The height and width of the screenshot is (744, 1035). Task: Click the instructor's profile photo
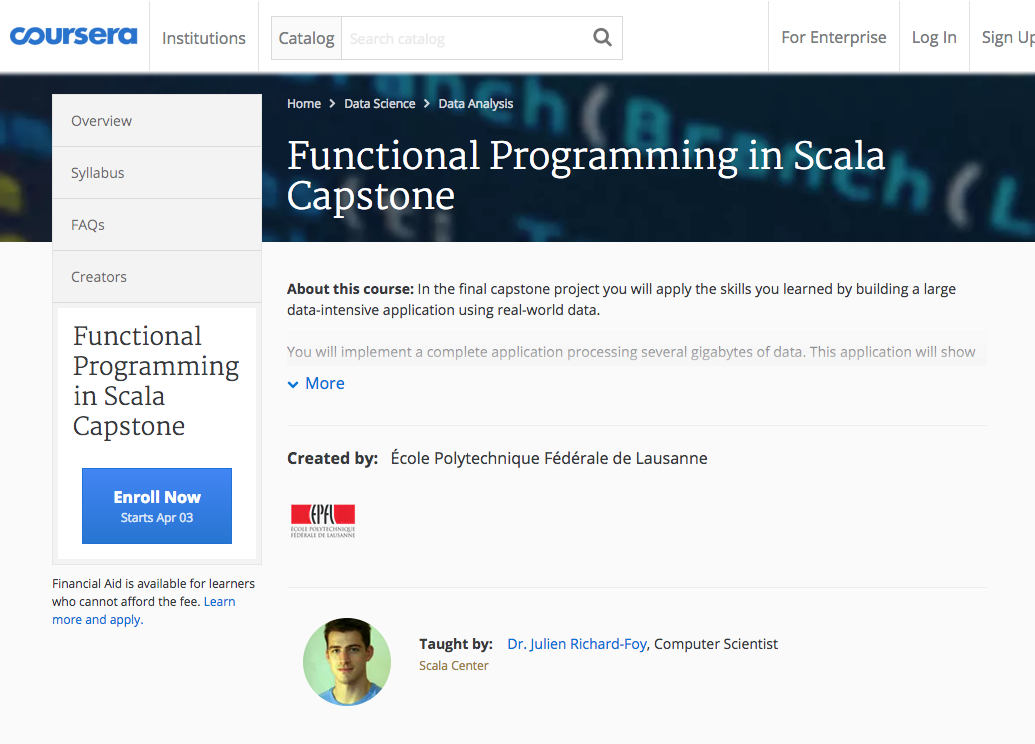click(347, 661)
